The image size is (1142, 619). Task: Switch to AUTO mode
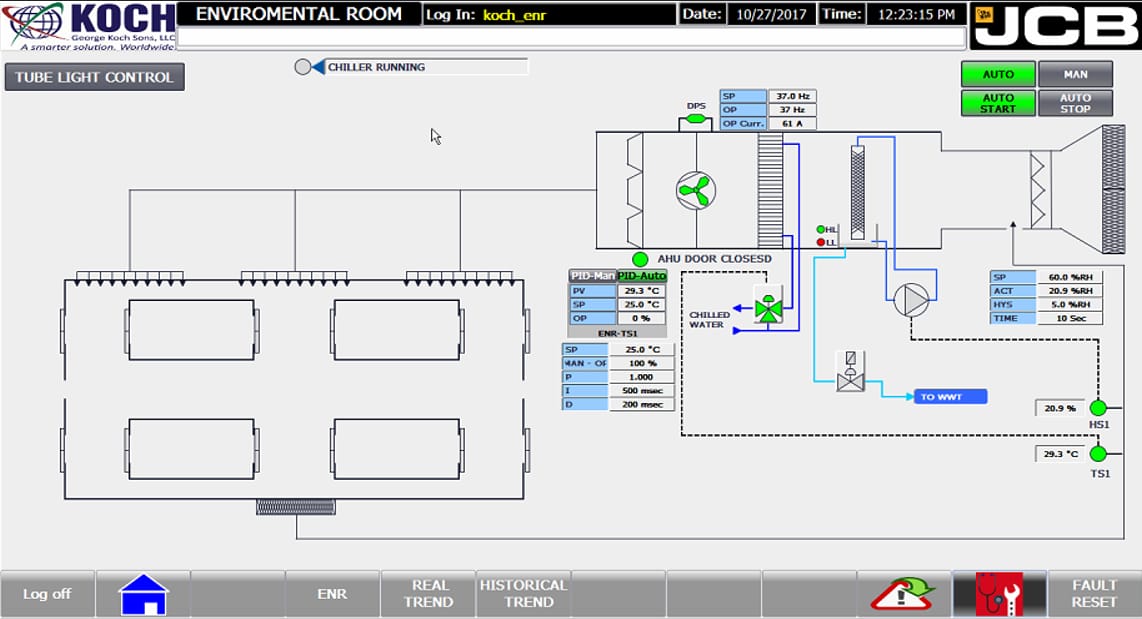click(x=998, y=74)
